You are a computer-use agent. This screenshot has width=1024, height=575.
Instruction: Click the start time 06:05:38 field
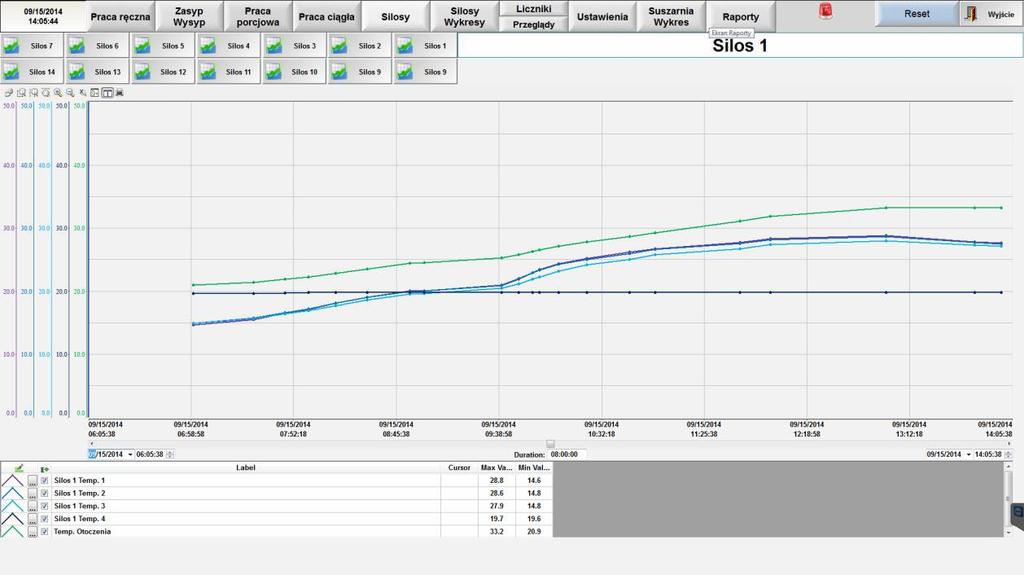click(x=150, y=454)
